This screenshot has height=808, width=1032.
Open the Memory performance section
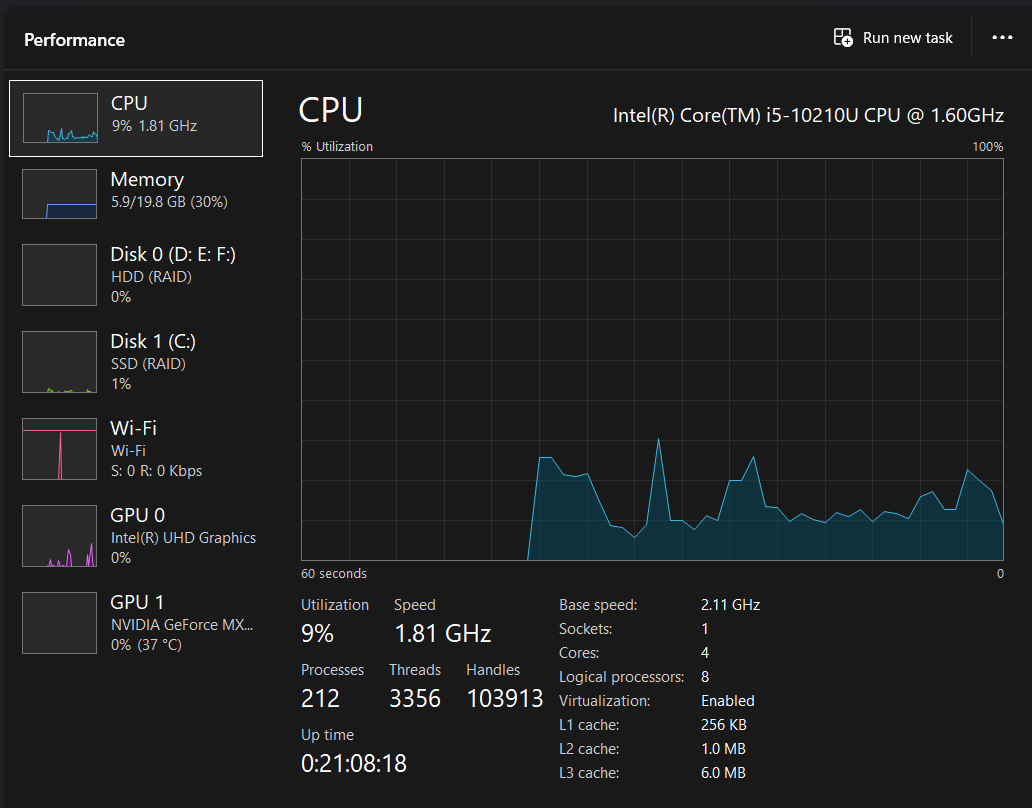[x=147, y=180]
